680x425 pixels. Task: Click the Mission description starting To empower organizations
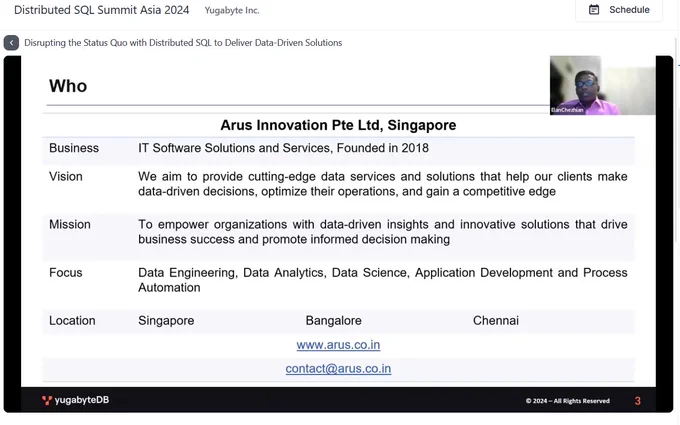pyautogui.click(x=382, y=232)
